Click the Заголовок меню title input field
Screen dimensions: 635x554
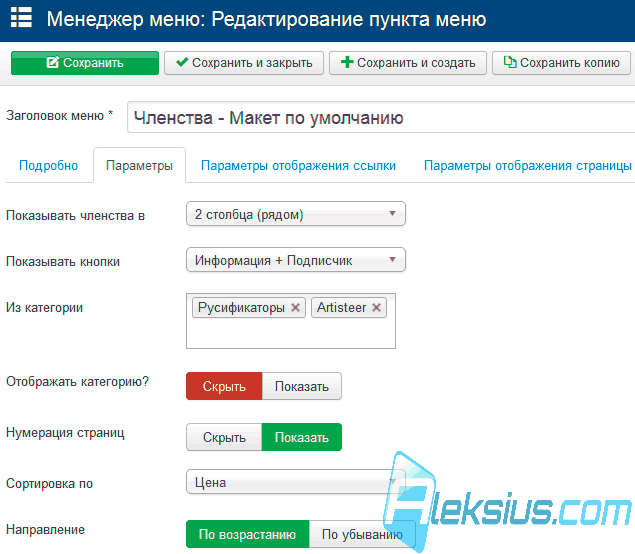click(381, 117)
